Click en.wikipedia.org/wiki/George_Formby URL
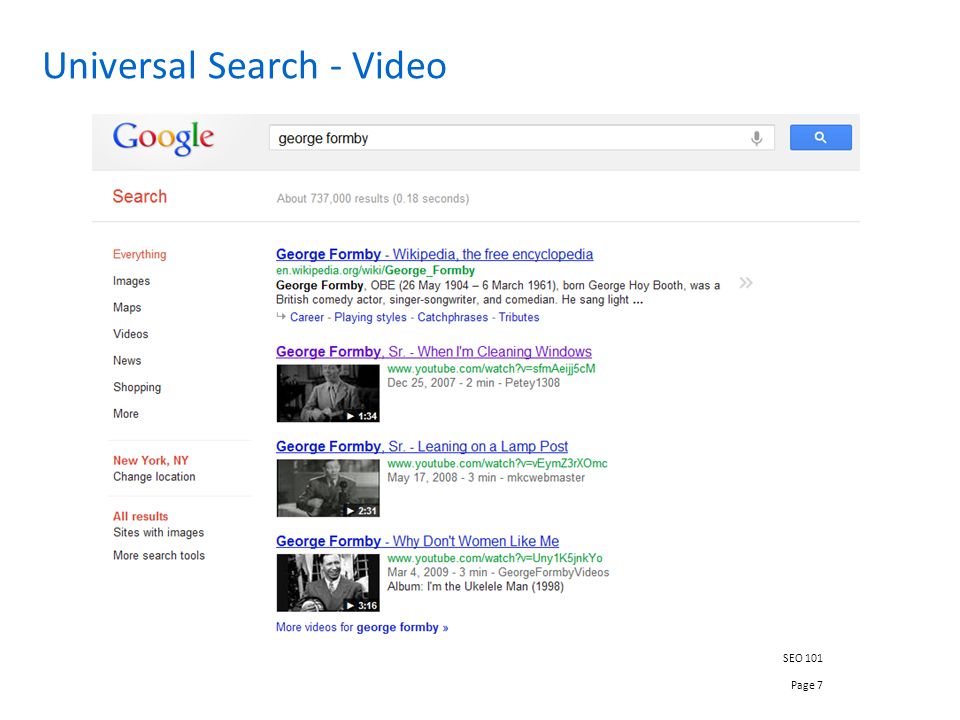Viewport: 960px width, 720px height. 375,270
